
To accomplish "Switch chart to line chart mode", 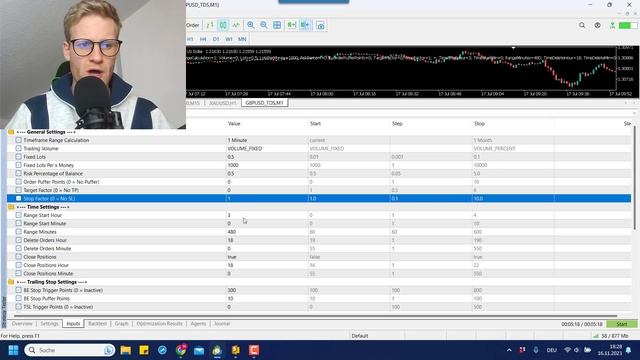I will coord(236,25).
